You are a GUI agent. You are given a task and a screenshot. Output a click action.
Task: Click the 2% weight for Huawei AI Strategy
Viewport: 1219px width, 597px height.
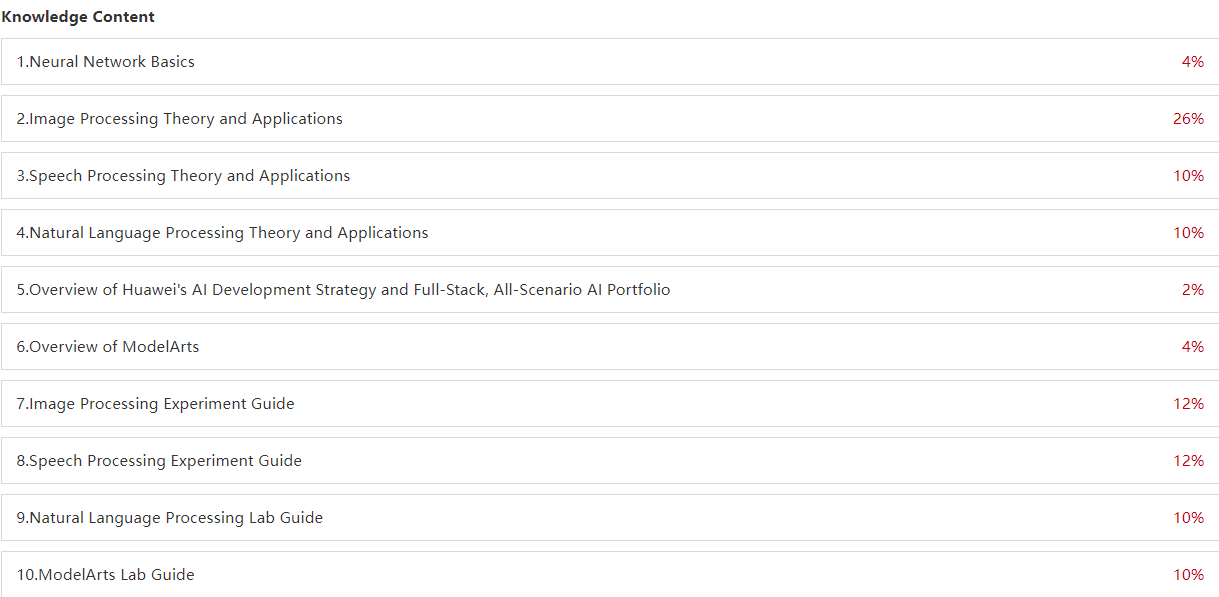click(x=1192, y=290)
